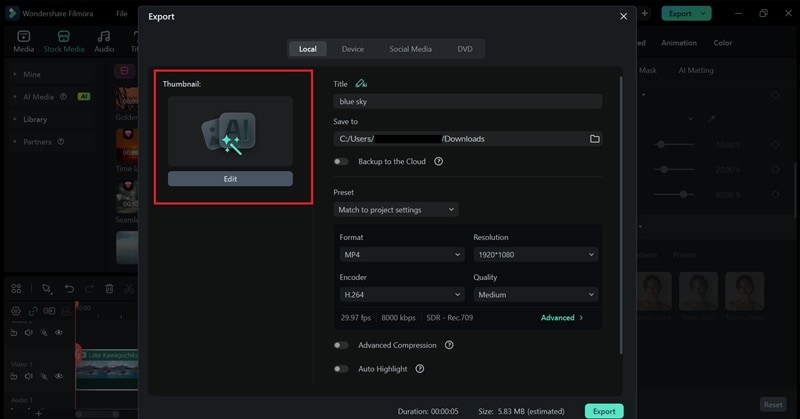Click the Undo arrow in timeline toolbar

point(69,288)
